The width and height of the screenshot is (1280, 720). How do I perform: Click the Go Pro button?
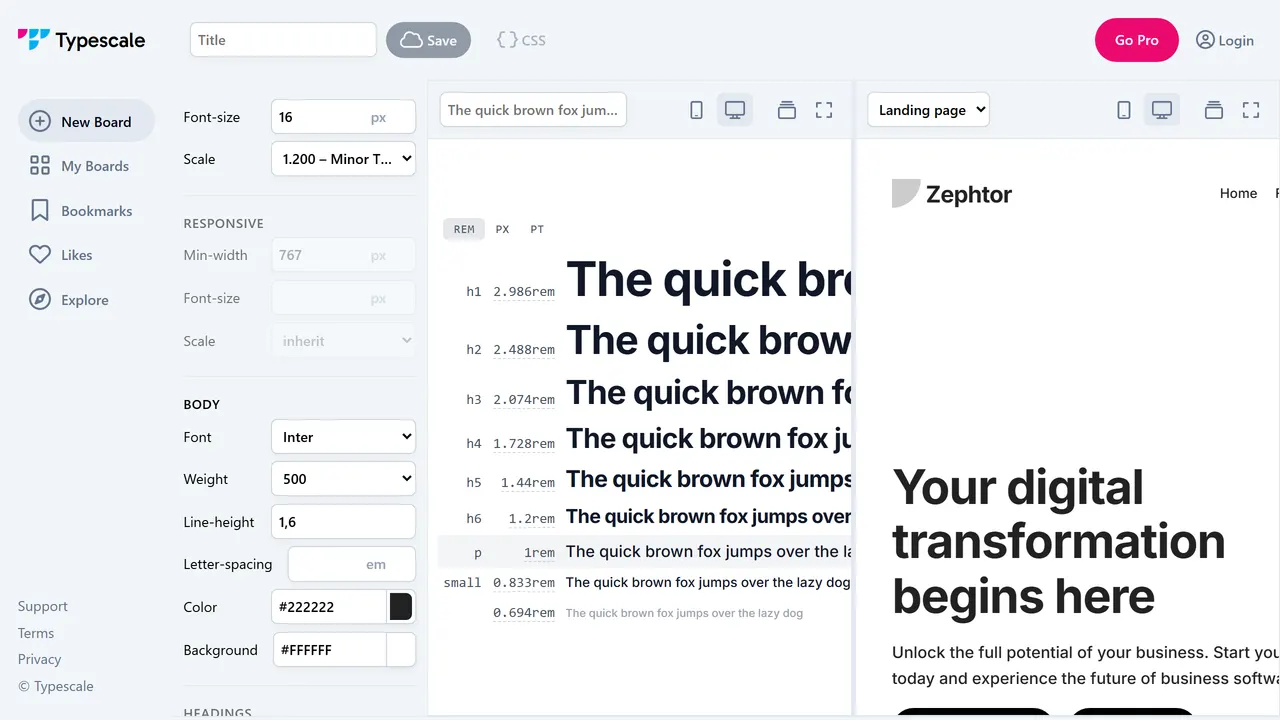[1137, 40]
